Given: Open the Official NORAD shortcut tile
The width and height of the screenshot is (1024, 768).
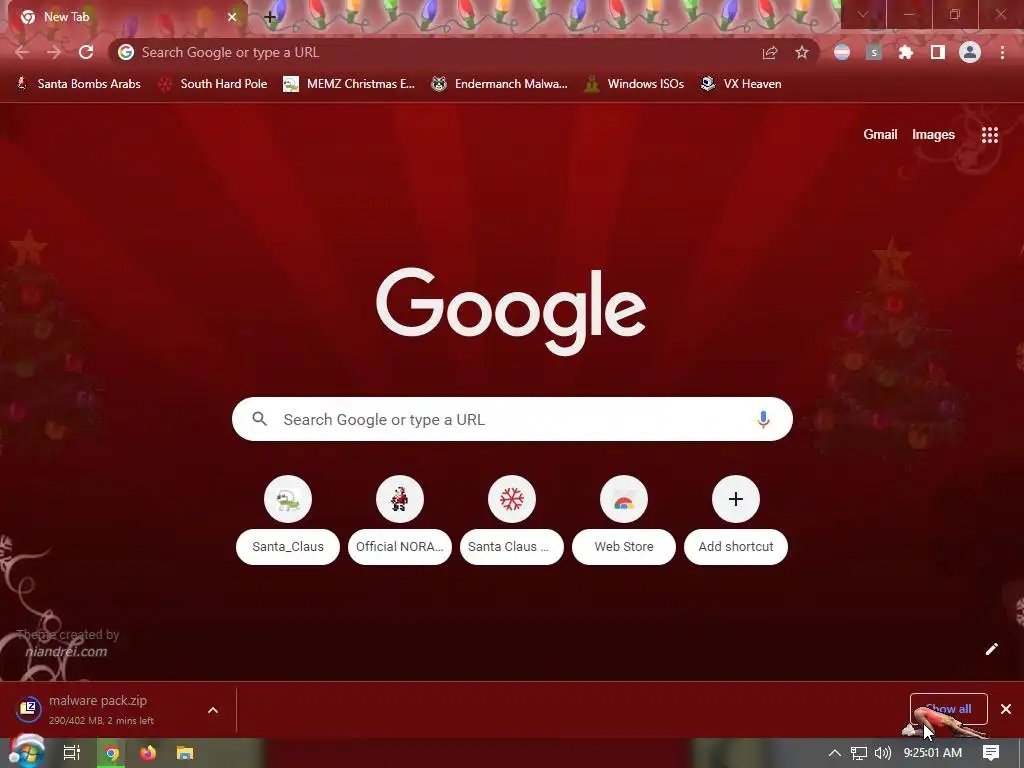Looking at the screenshot, I should [400, 520].
